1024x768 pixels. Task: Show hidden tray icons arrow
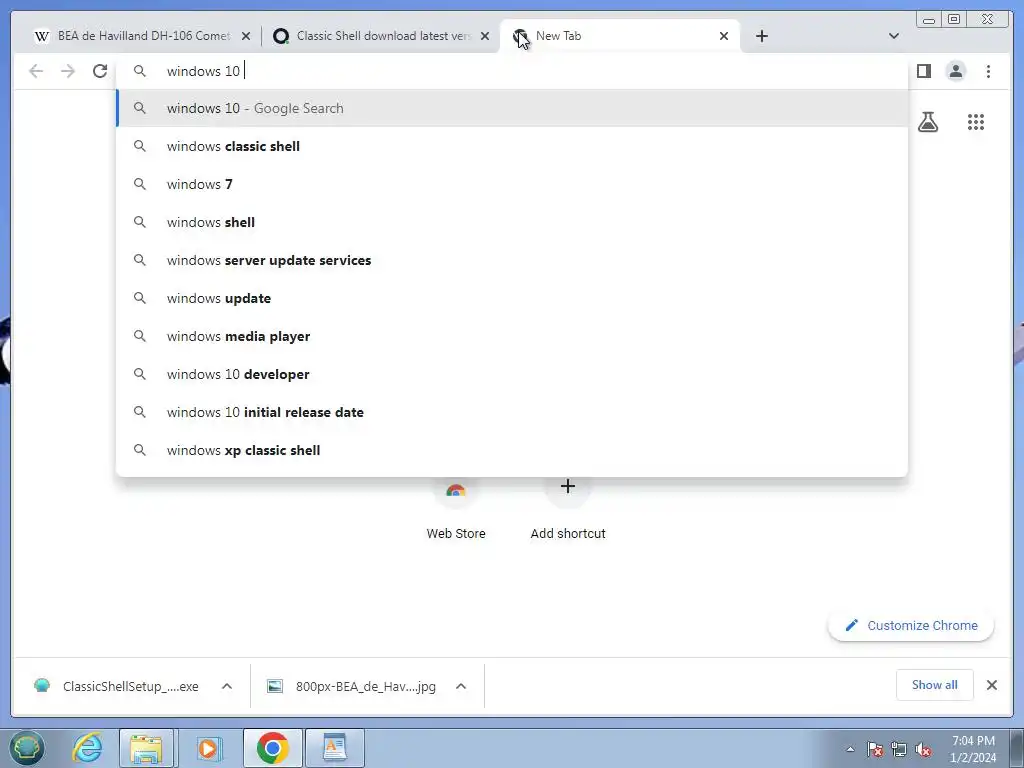click(850, 749)
